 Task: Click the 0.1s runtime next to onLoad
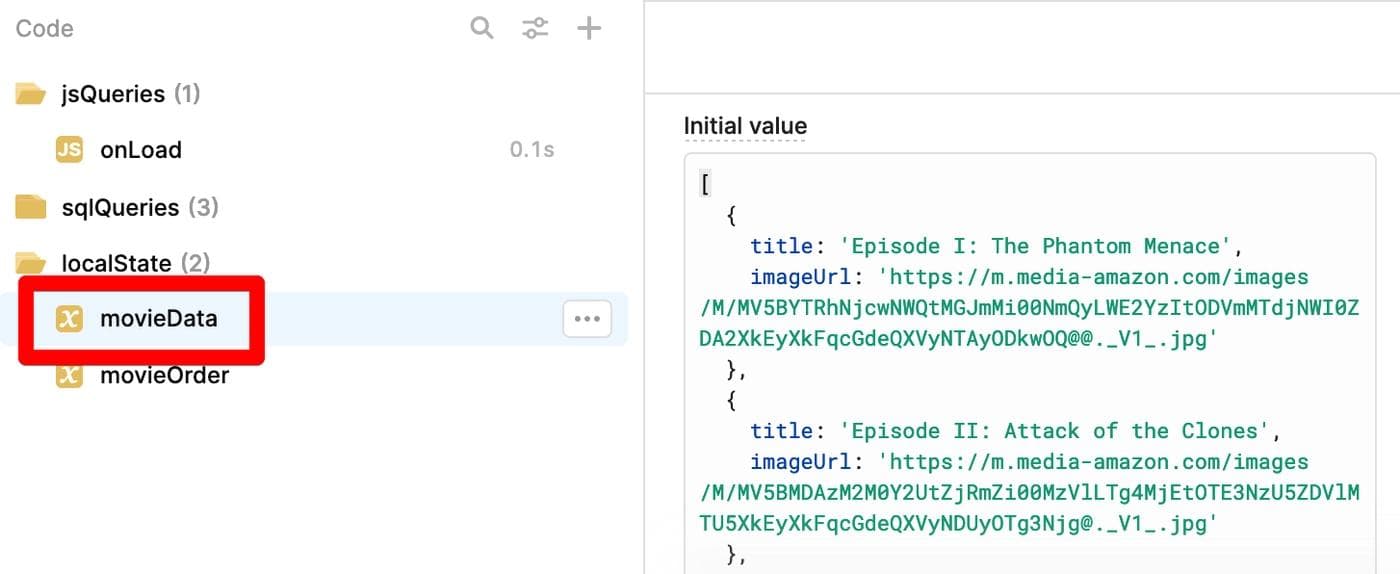point(532,150)
